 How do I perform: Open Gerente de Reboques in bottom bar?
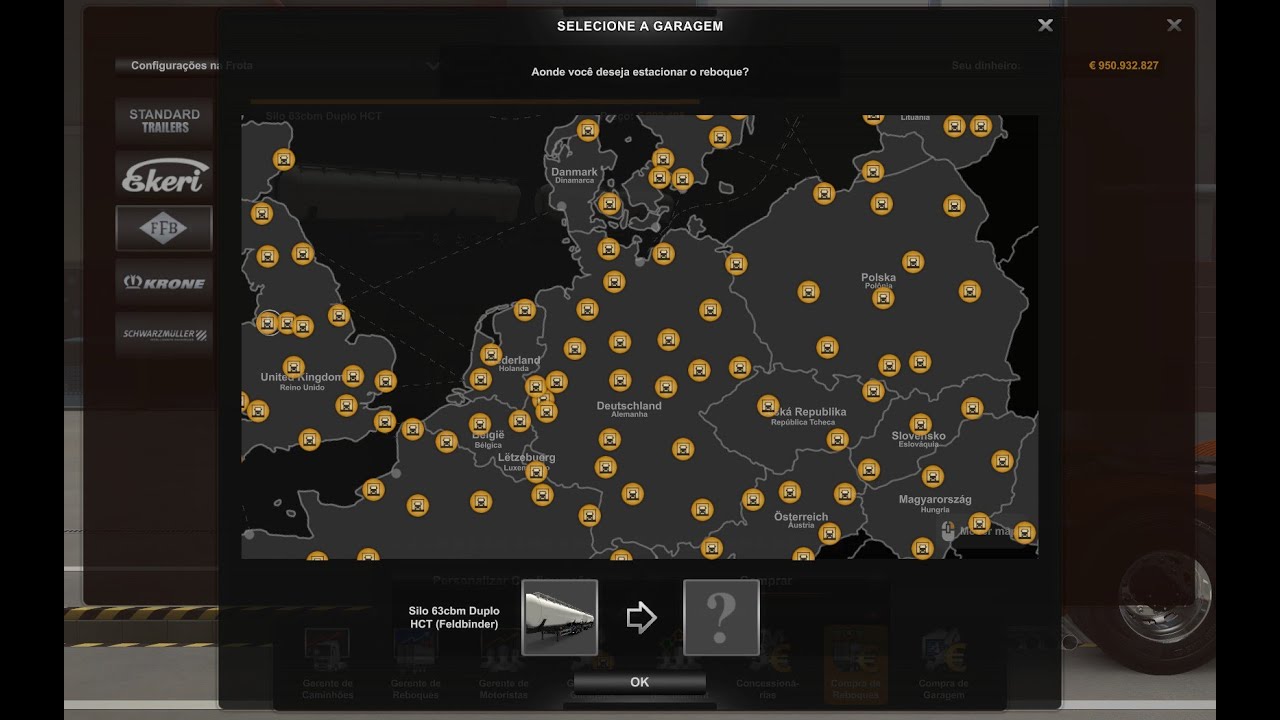(x=416, y=665)
